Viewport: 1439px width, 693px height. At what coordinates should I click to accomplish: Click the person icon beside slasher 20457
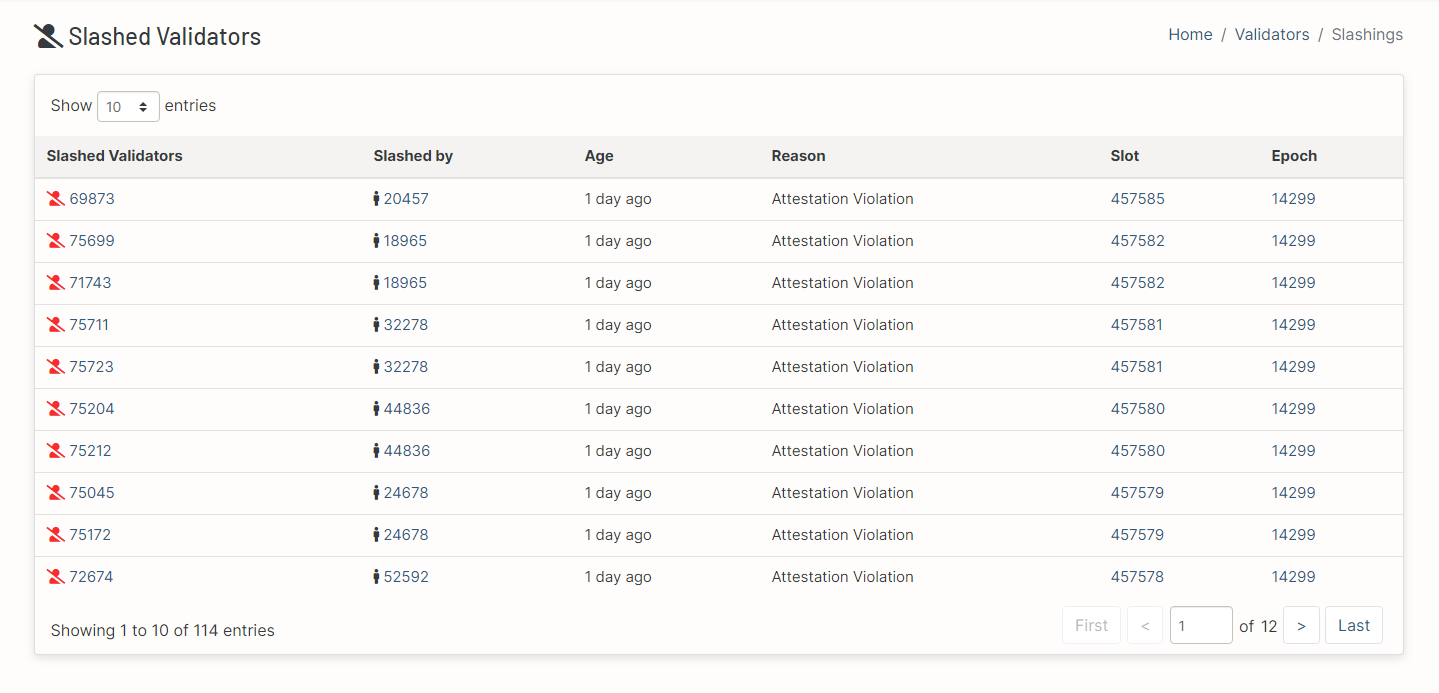click(x=376, y=199)
